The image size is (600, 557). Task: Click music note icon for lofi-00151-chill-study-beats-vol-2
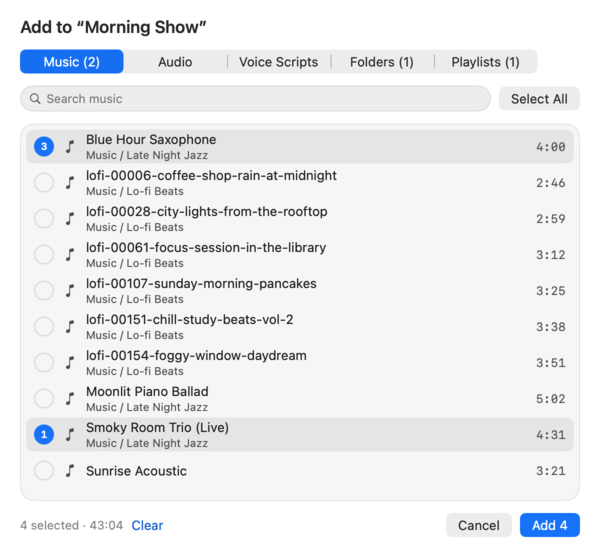70,326
